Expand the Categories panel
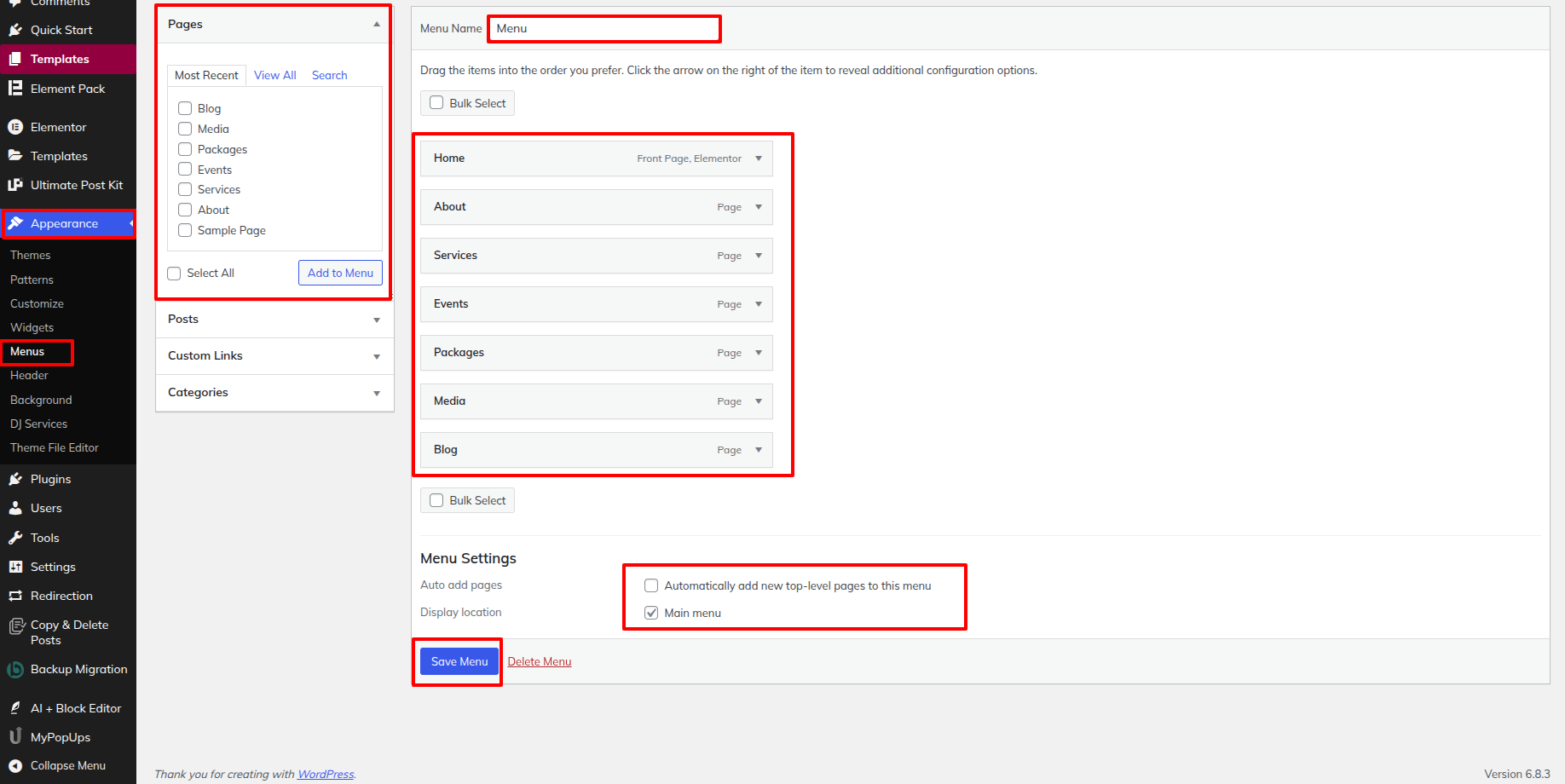Viewport: 1565px width, 784px height. 376,393
